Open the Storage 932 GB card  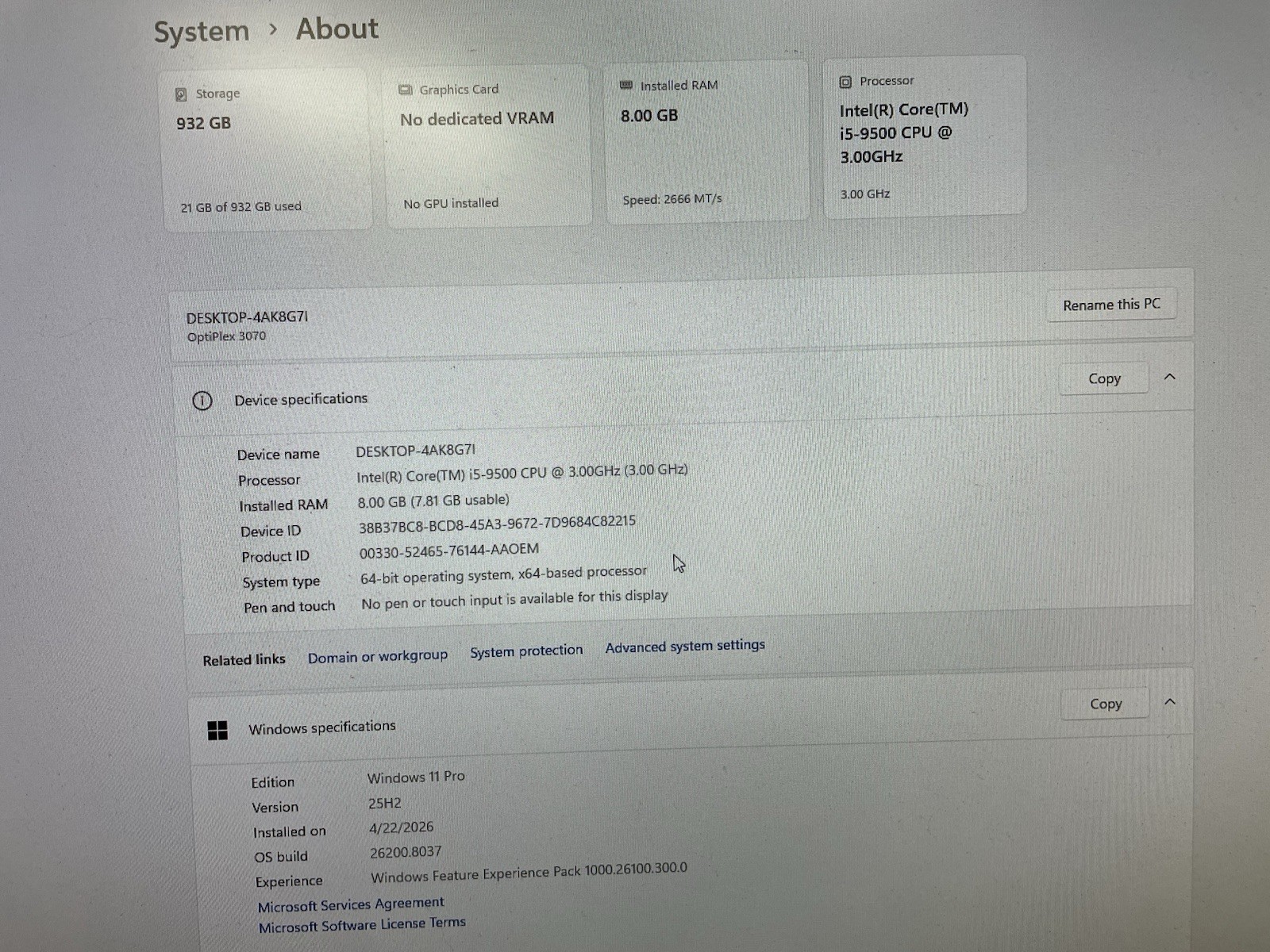pos(266,149)
